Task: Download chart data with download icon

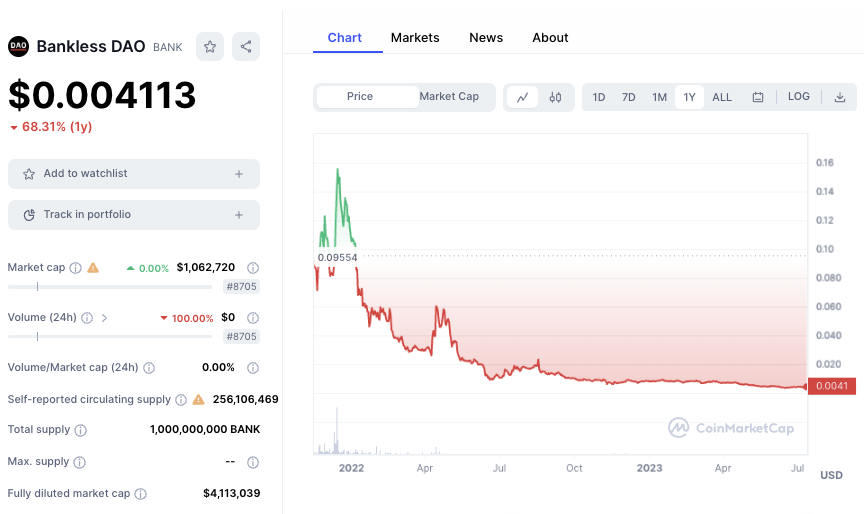Action: [840, 98]
